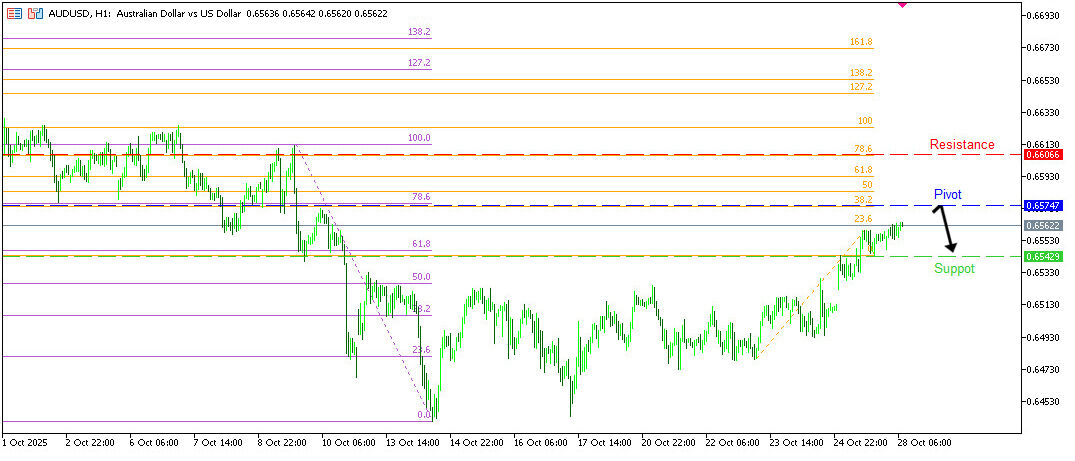Viewport: 1075px width, 461px height.
Task: Select the orange 161.8 Fibonacci level label
Action: (x=860, y=42)
